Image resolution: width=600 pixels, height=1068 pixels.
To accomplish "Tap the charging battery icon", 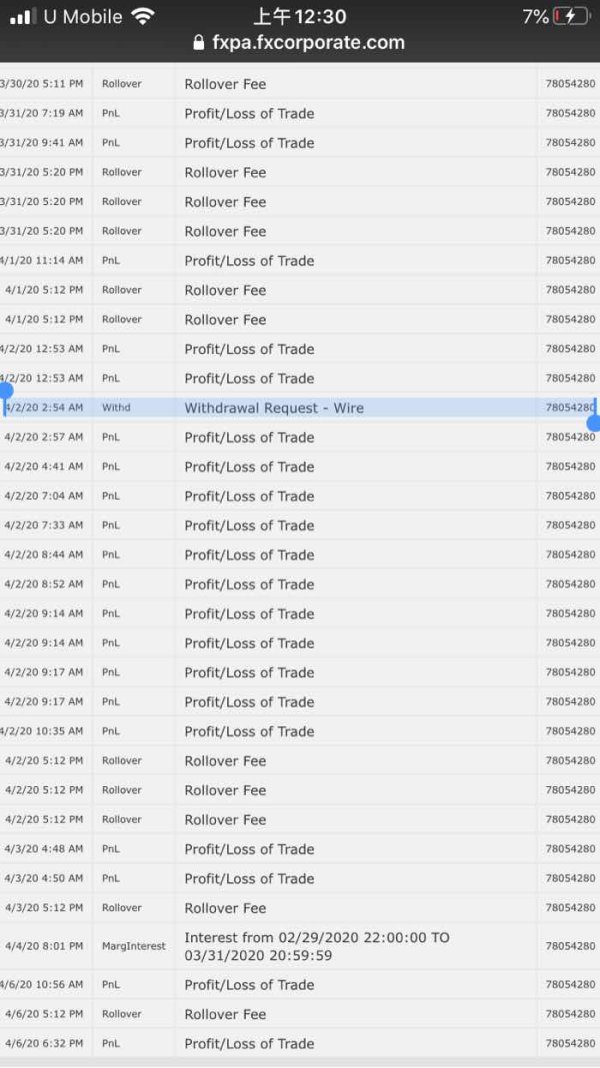I will (571, 16).
